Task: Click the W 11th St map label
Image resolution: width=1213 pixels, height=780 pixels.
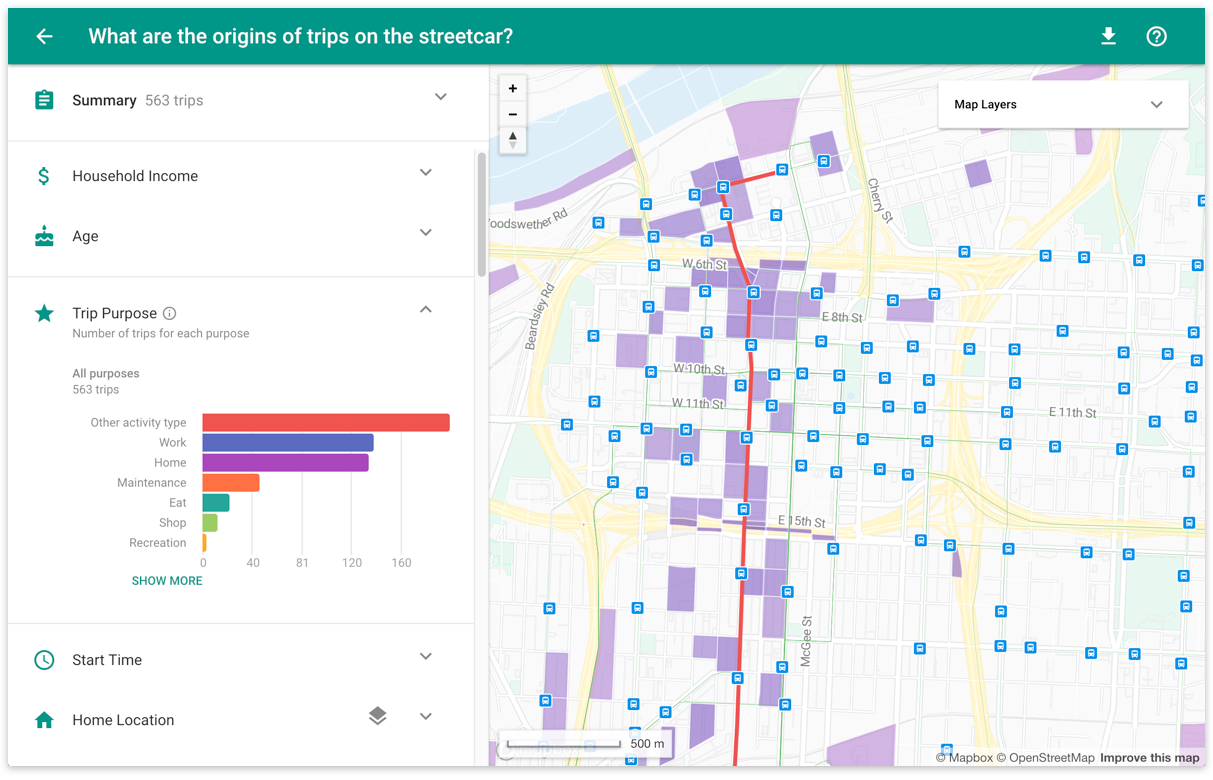Action: coord(698,403)
